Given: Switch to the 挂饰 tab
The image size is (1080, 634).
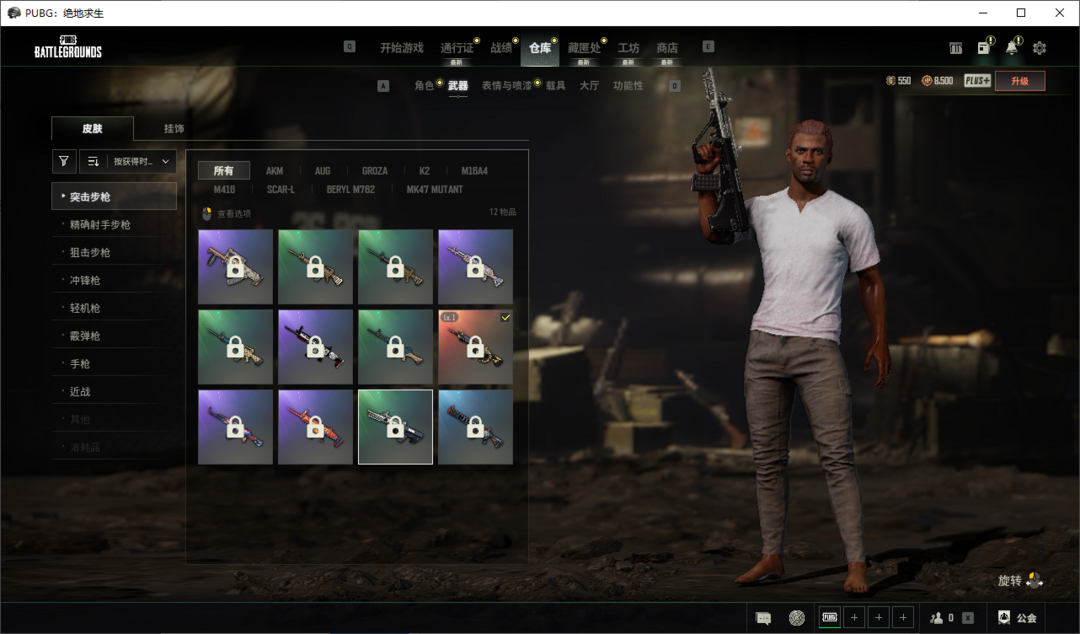Looking at the screenshot, I should [x=173, y=129].
